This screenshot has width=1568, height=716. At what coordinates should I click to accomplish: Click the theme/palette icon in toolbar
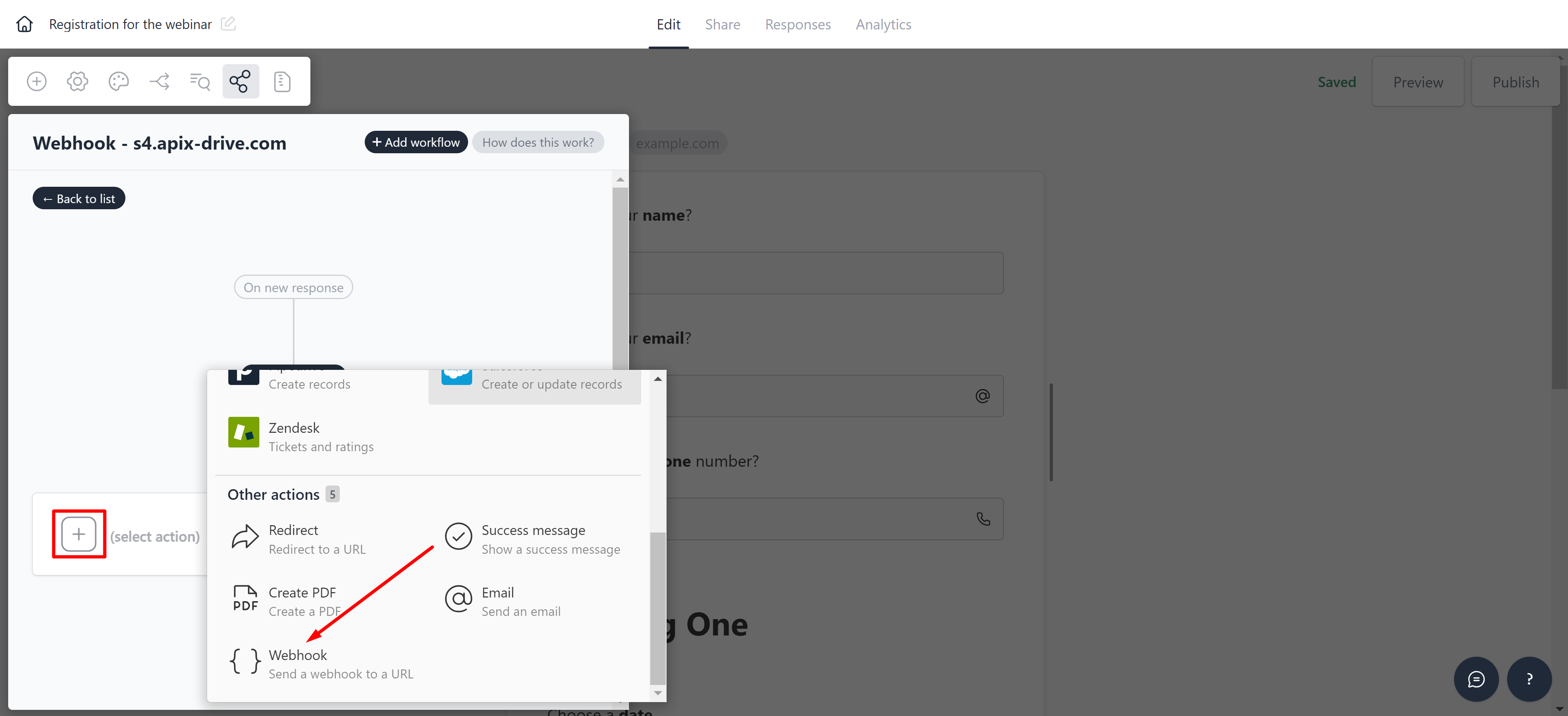point(118,81)
